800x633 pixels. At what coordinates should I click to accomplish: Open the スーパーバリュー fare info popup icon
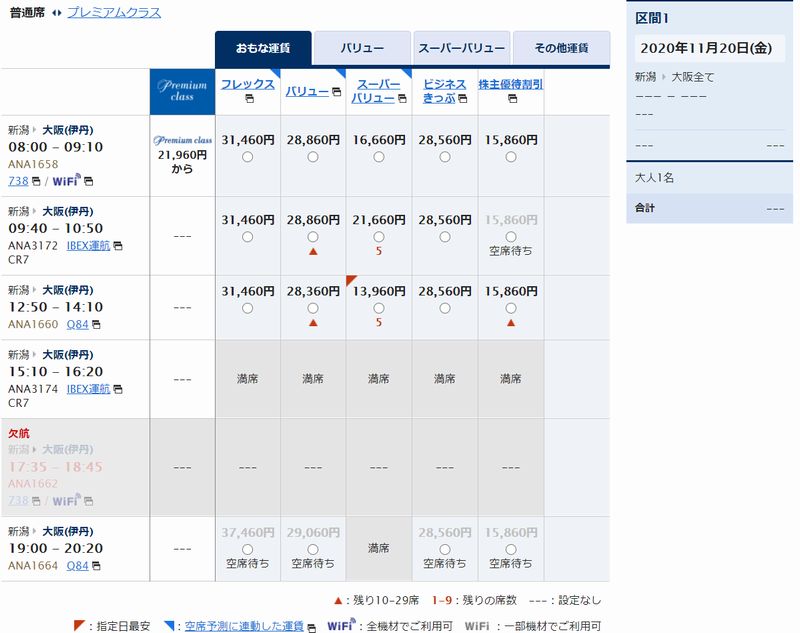click(402, 98)
